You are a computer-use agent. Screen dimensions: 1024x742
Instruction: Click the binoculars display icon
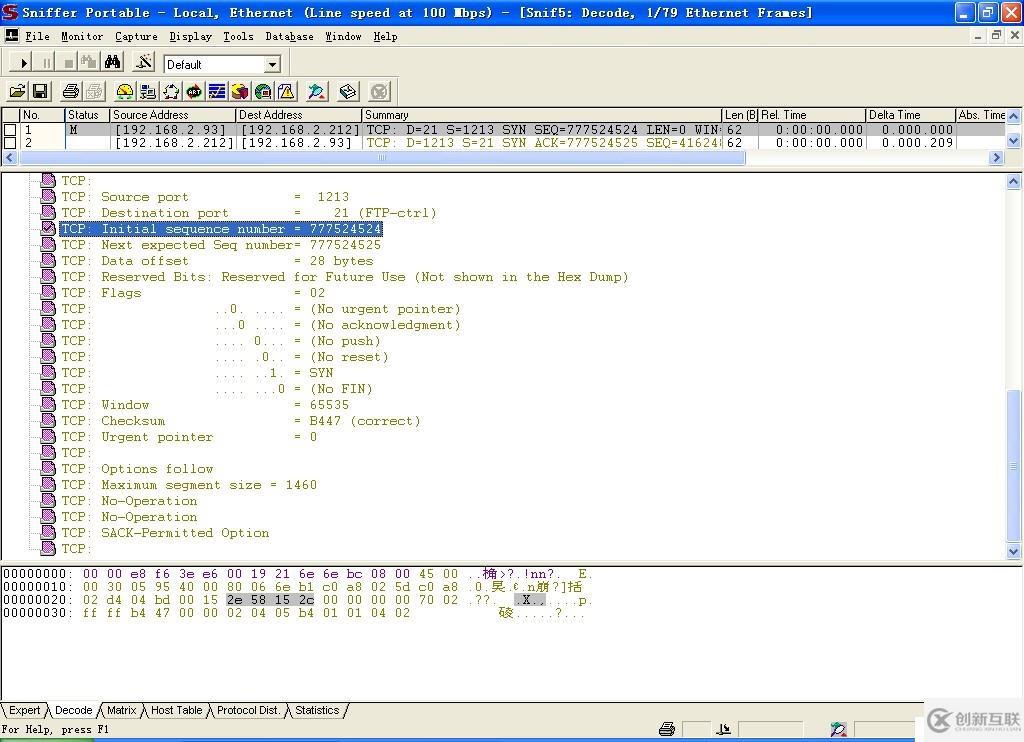(x=112, y=63)
